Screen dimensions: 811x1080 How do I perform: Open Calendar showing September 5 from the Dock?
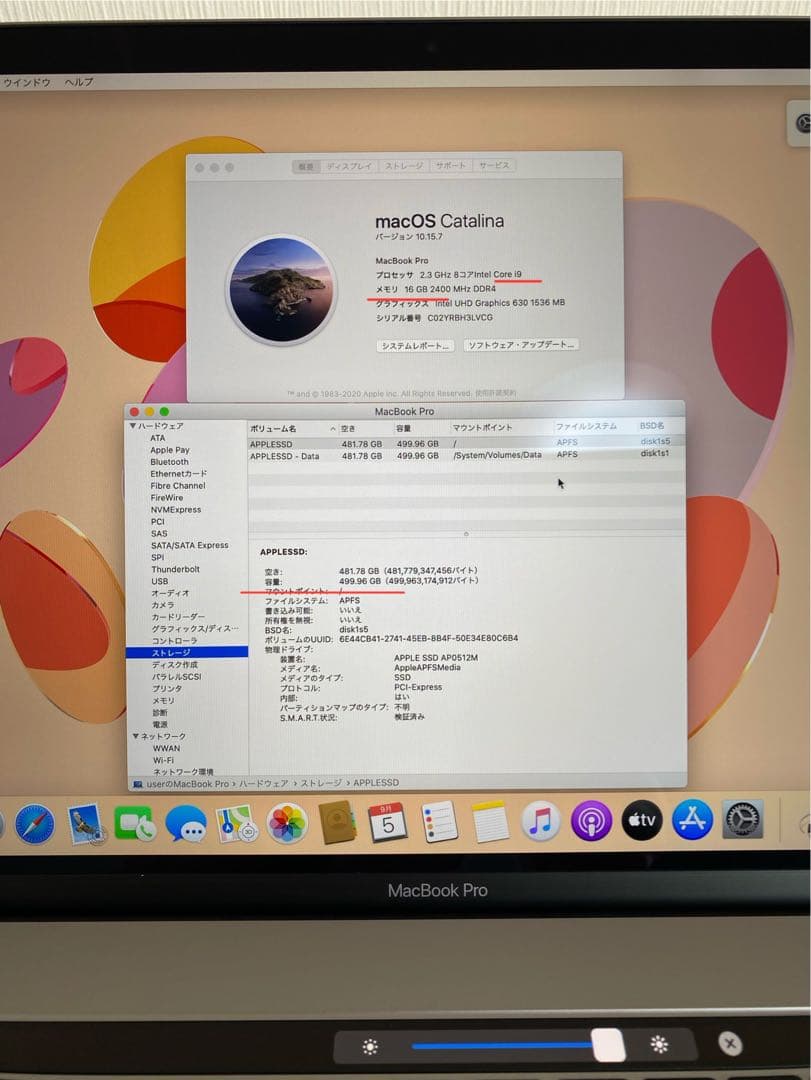(385, 822)
